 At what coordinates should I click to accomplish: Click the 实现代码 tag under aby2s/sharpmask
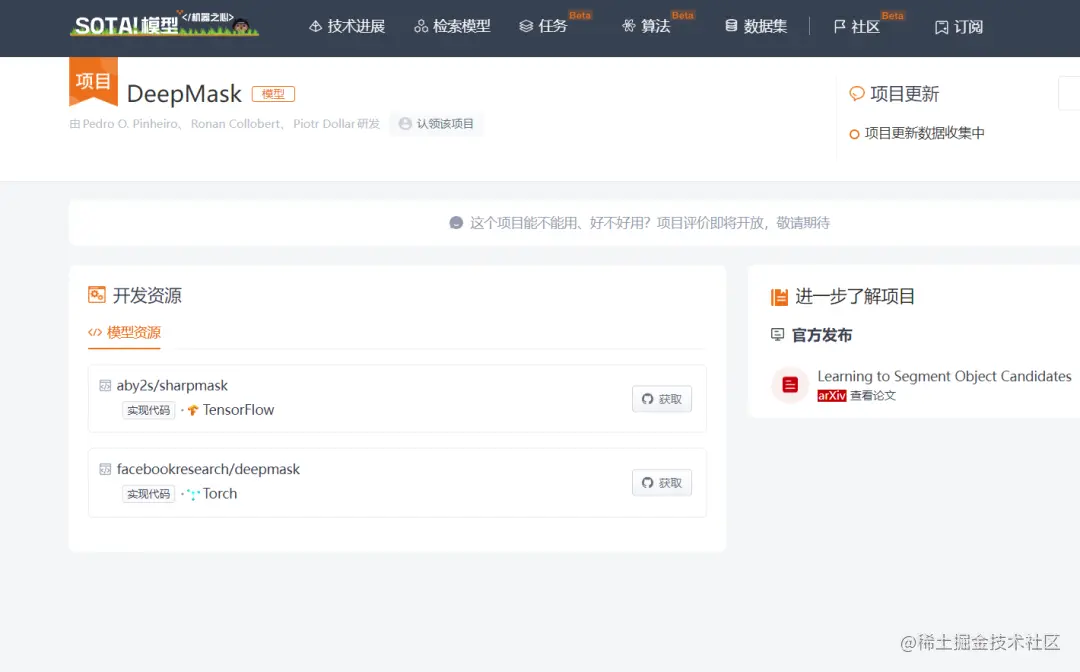pos(148,409)
